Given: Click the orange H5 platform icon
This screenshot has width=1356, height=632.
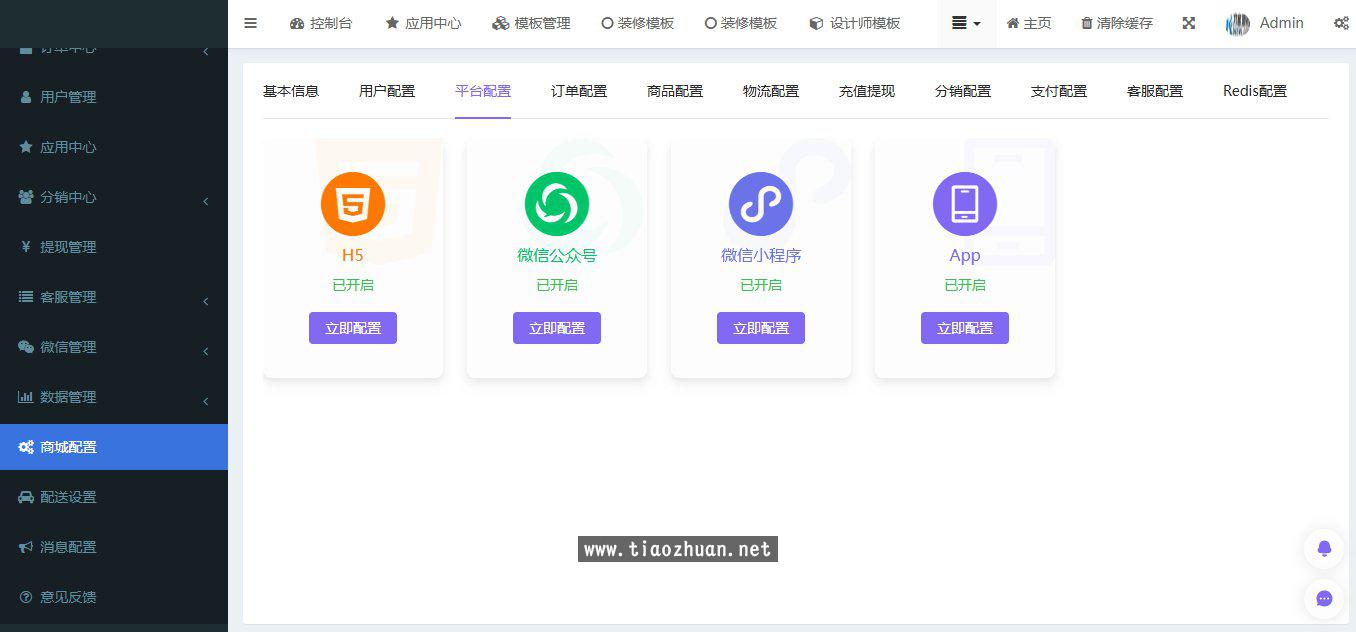Looking at the screenshot, I should (352, 204).
